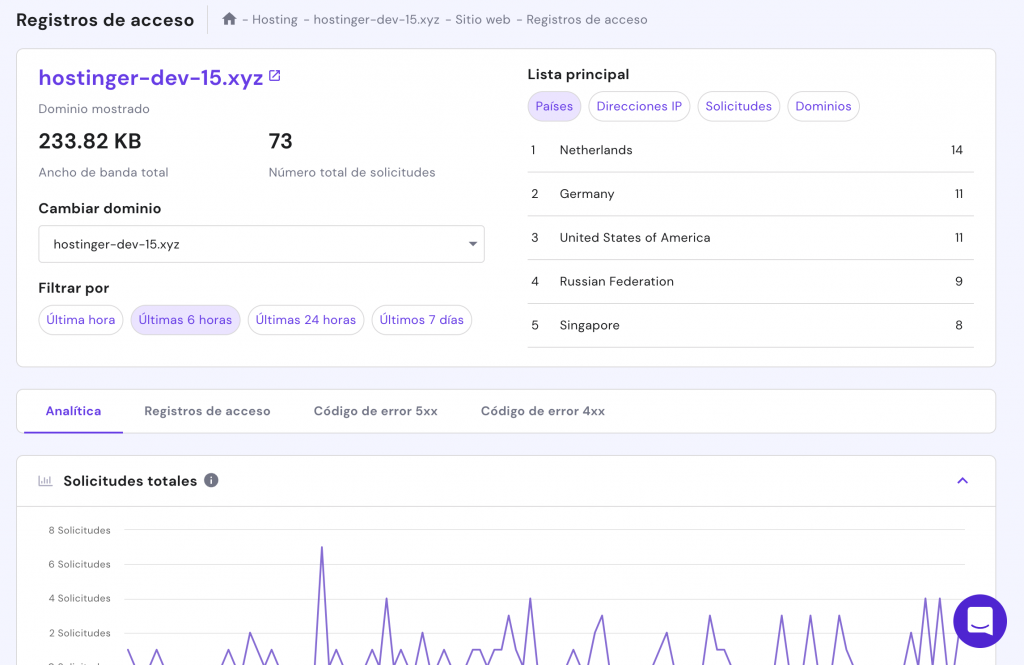Screen dimensions: 1024x665
Task: Filter by Últimas 24 horas
Action: pyautogui.click(x=306, y=320)
